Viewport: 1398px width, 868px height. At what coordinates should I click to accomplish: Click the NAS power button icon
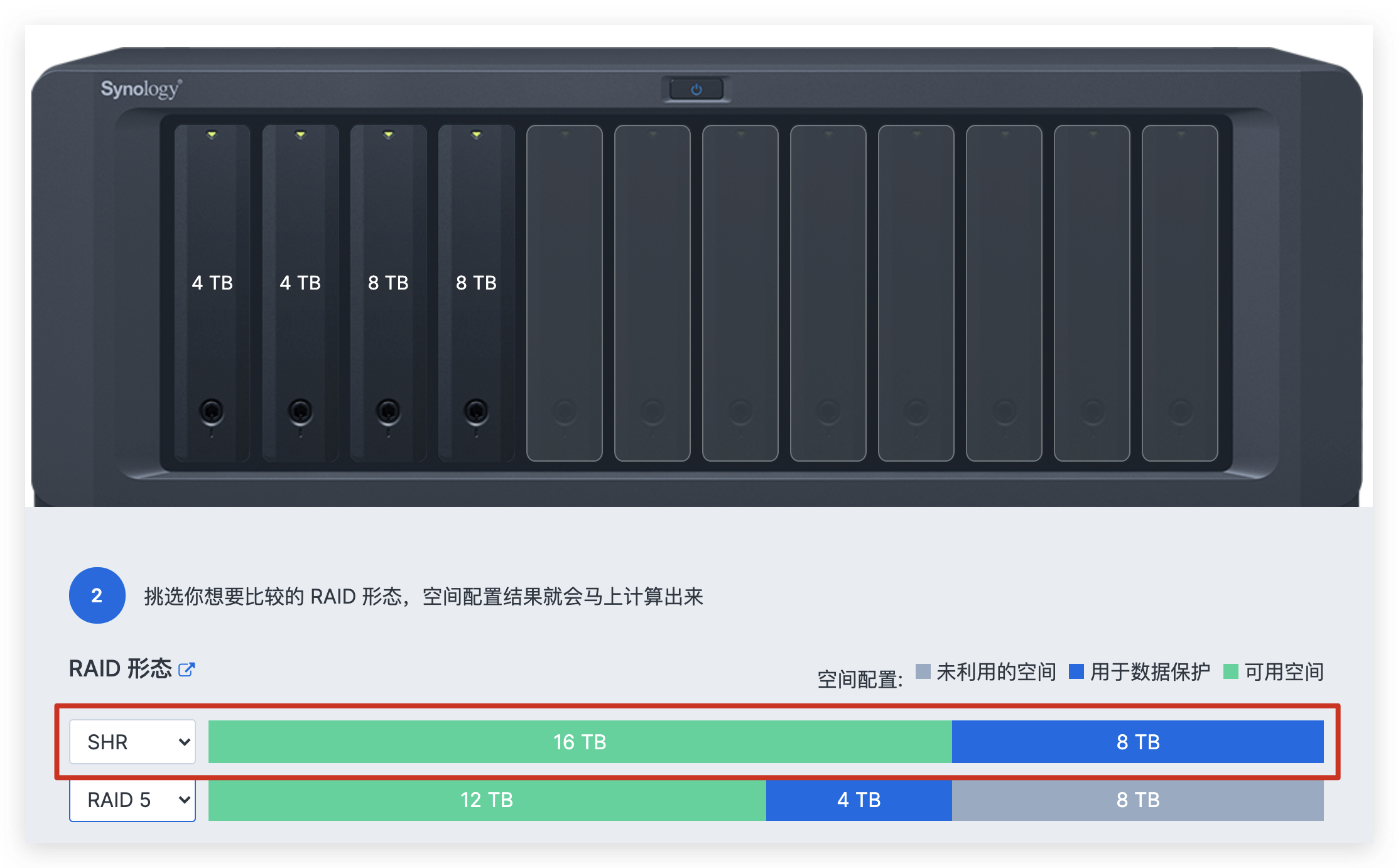point(696,89)
